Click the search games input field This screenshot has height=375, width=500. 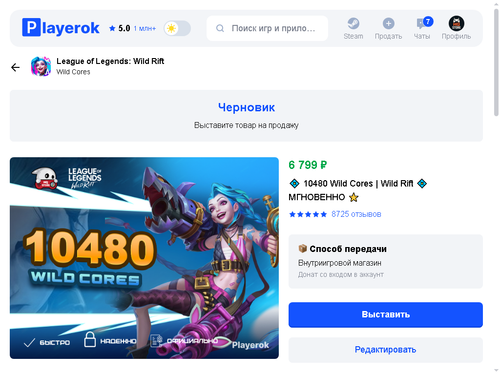tap(267, 28)
